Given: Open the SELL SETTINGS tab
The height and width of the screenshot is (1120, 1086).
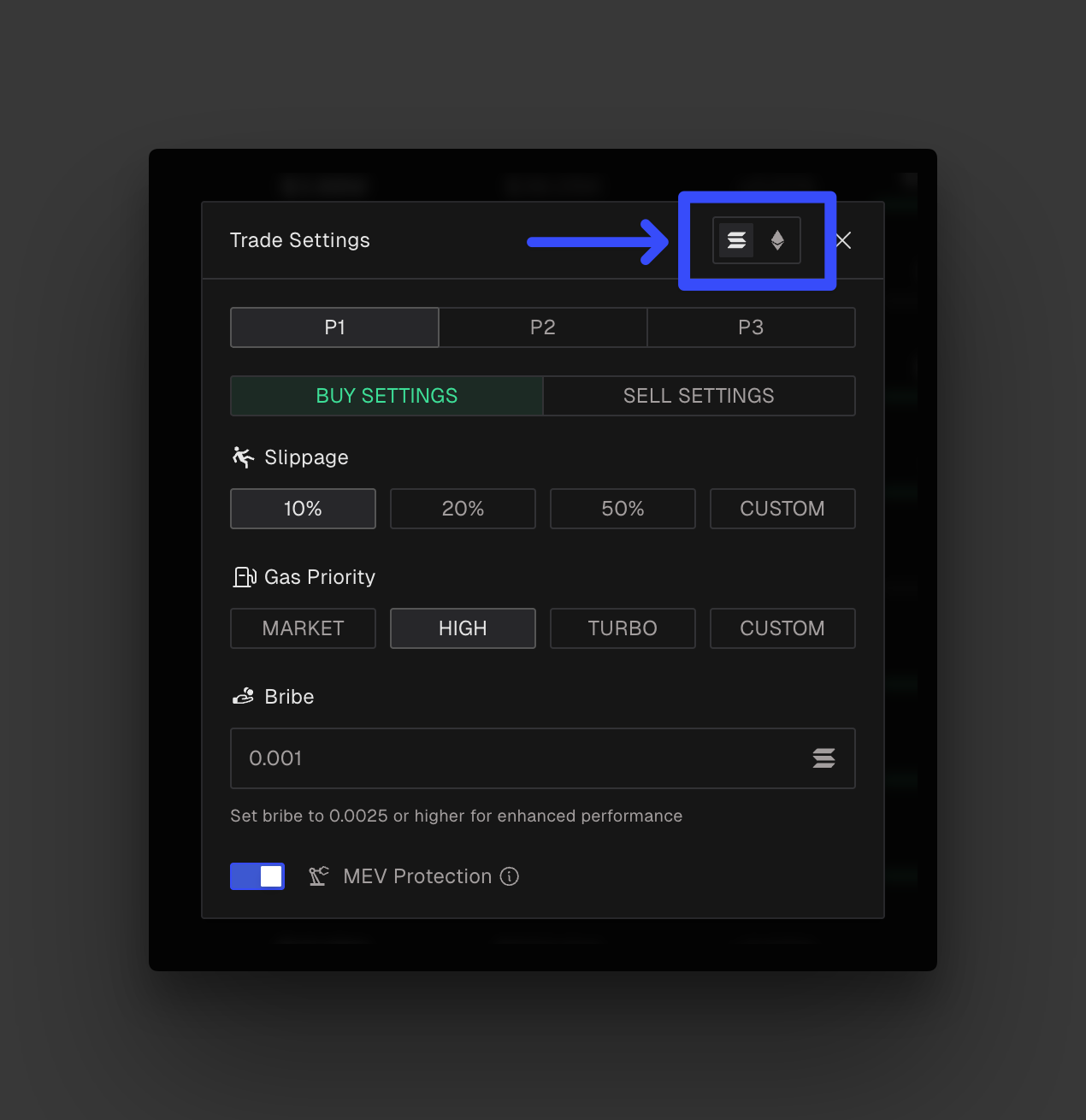Looking at the screenshot, I should (x=699, y=396).
